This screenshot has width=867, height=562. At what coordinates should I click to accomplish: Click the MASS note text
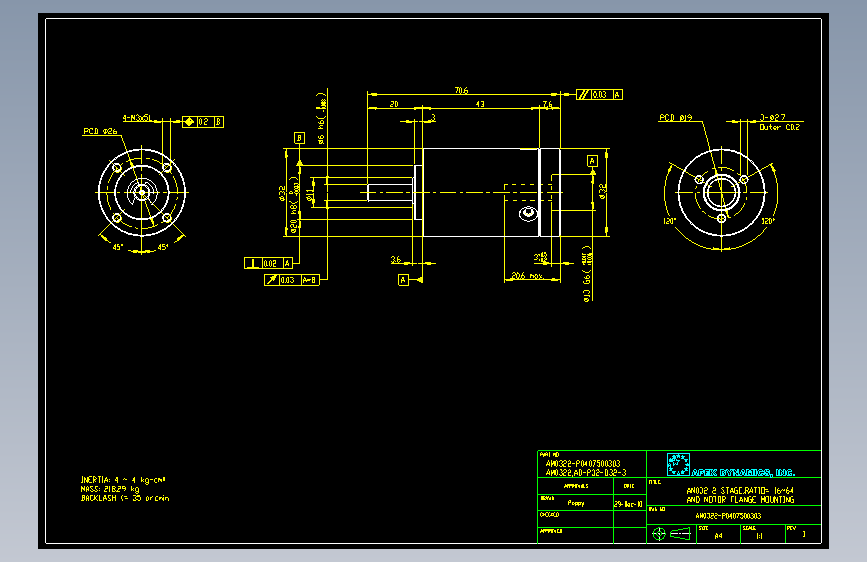[110, 489]
